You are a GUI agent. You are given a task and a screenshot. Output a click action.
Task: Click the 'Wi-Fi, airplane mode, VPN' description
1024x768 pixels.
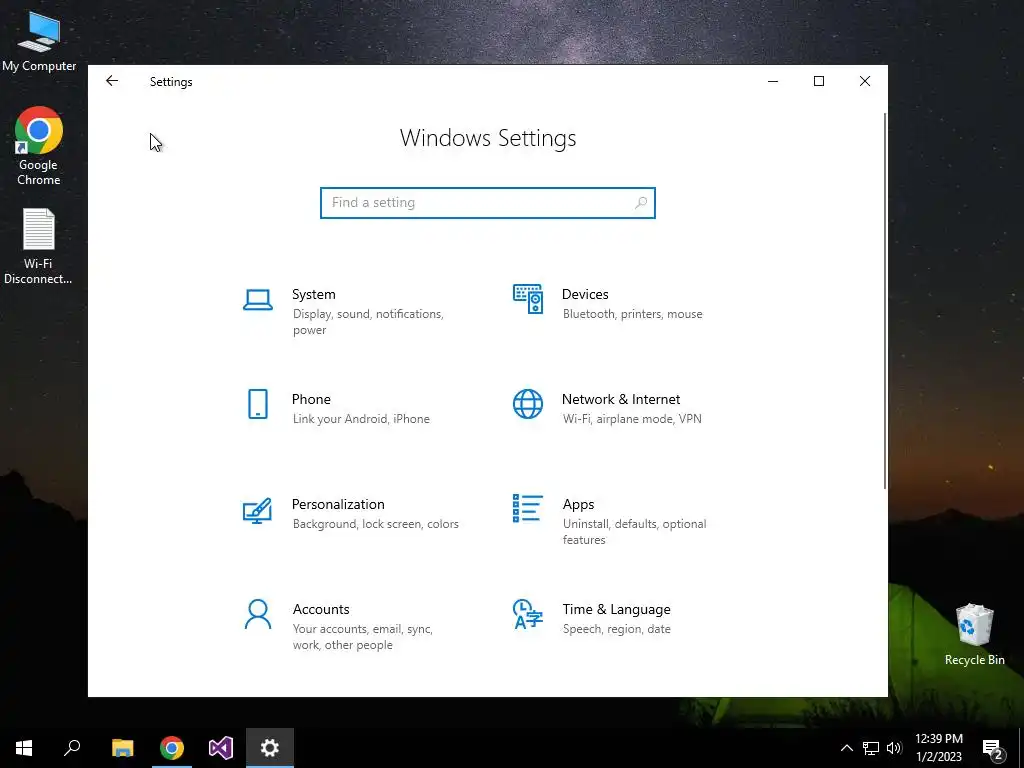pos(632,419)
